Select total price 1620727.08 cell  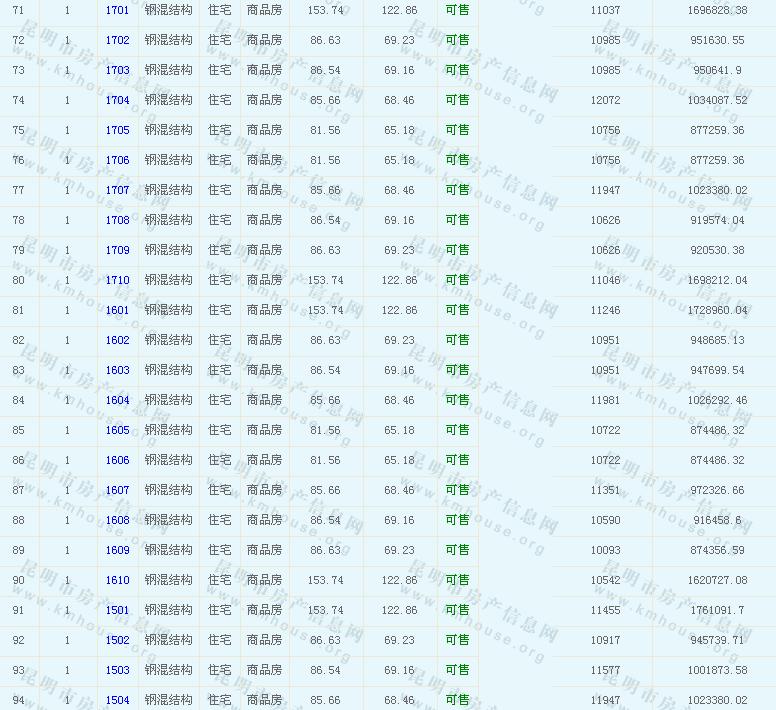716,580
